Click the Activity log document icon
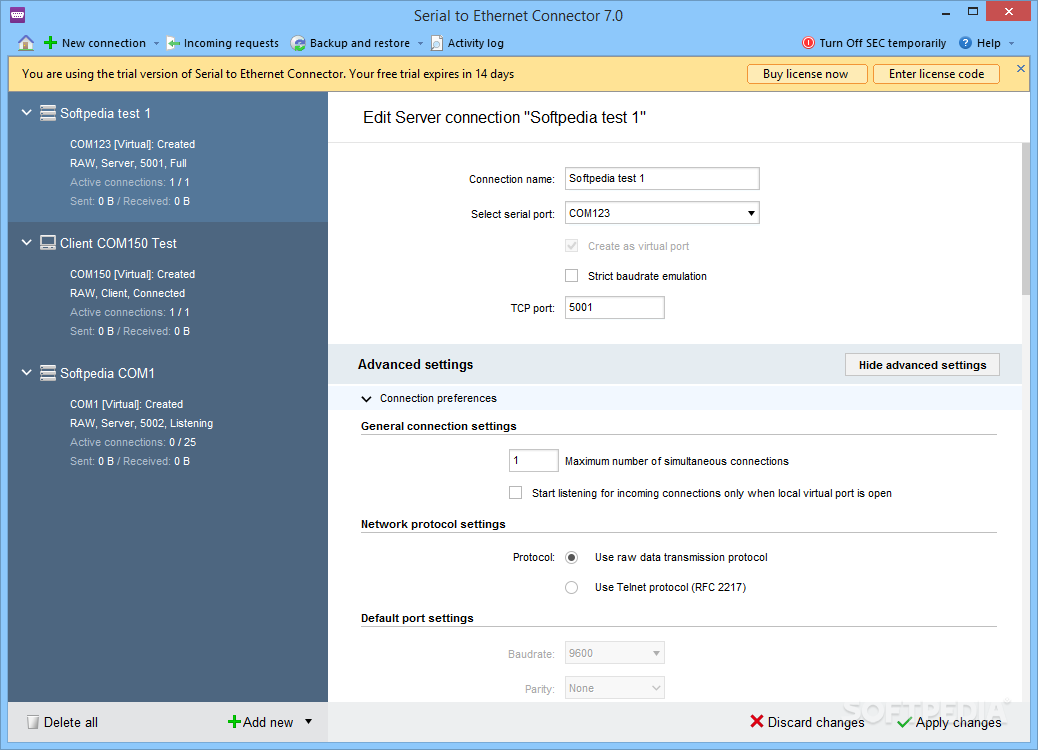1038x750 pixels. [x=437, y=44]
